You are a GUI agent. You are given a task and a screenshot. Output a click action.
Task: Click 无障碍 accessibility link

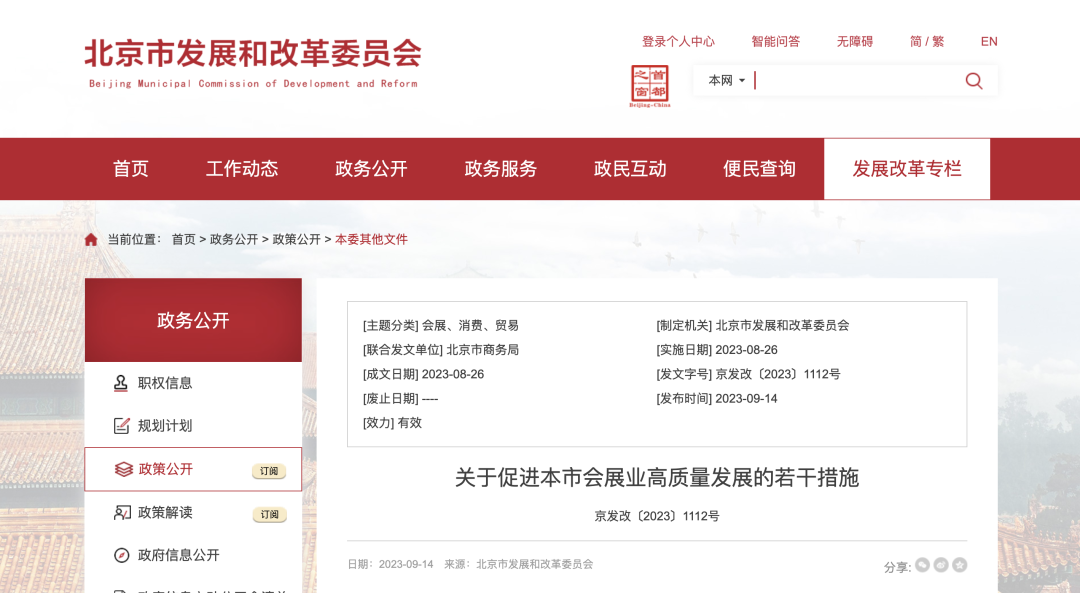pos(855,41)
